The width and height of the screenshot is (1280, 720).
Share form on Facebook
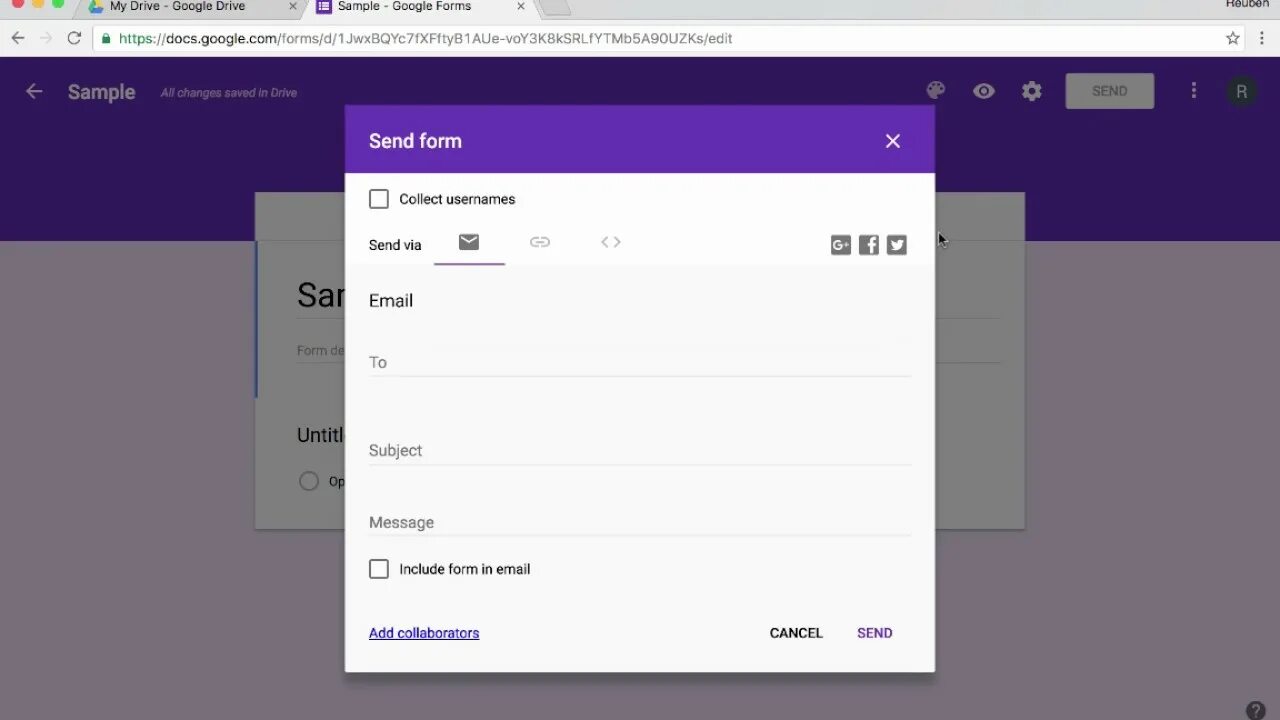click(x=869, y=245)
